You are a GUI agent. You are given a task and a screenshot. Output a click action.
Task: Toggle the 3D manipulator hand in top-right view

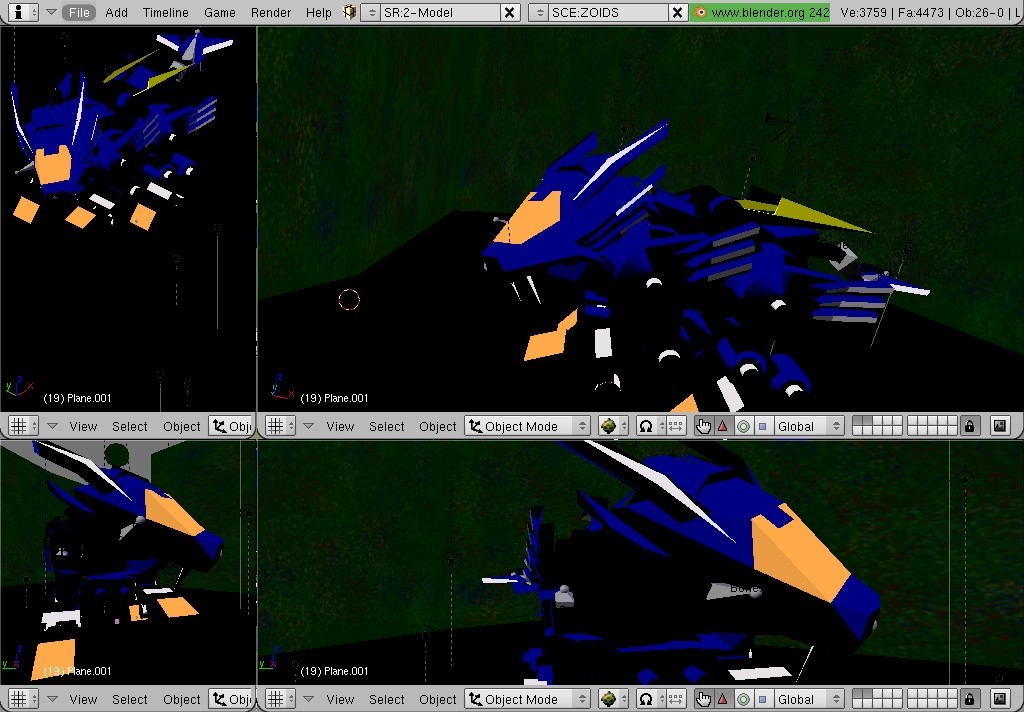[703, 426]
